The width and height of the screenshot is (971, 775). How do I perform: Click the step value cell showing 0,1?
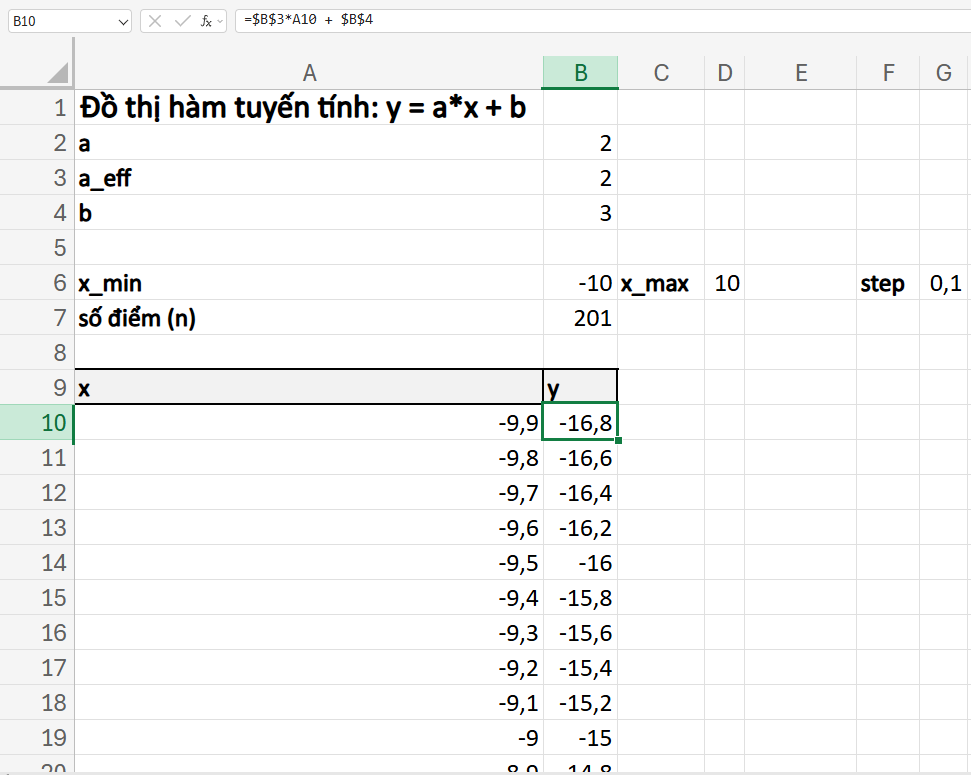point(943,283)
